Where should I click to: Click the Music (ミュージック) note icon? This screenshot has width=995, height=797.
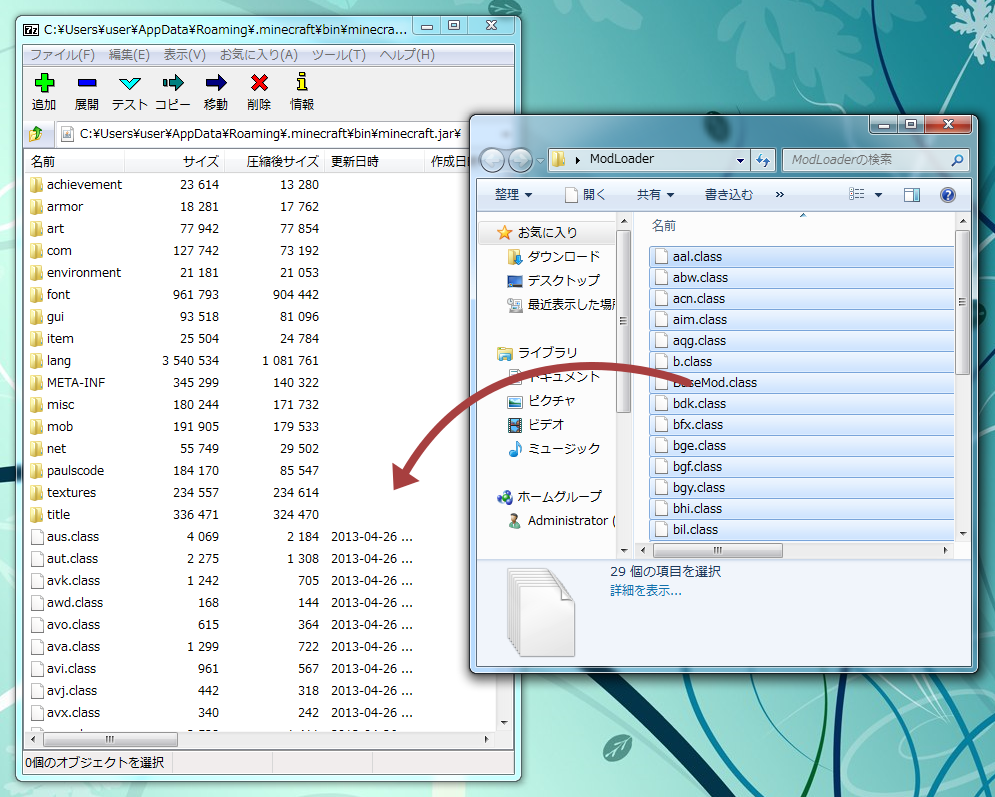point(515,449)
